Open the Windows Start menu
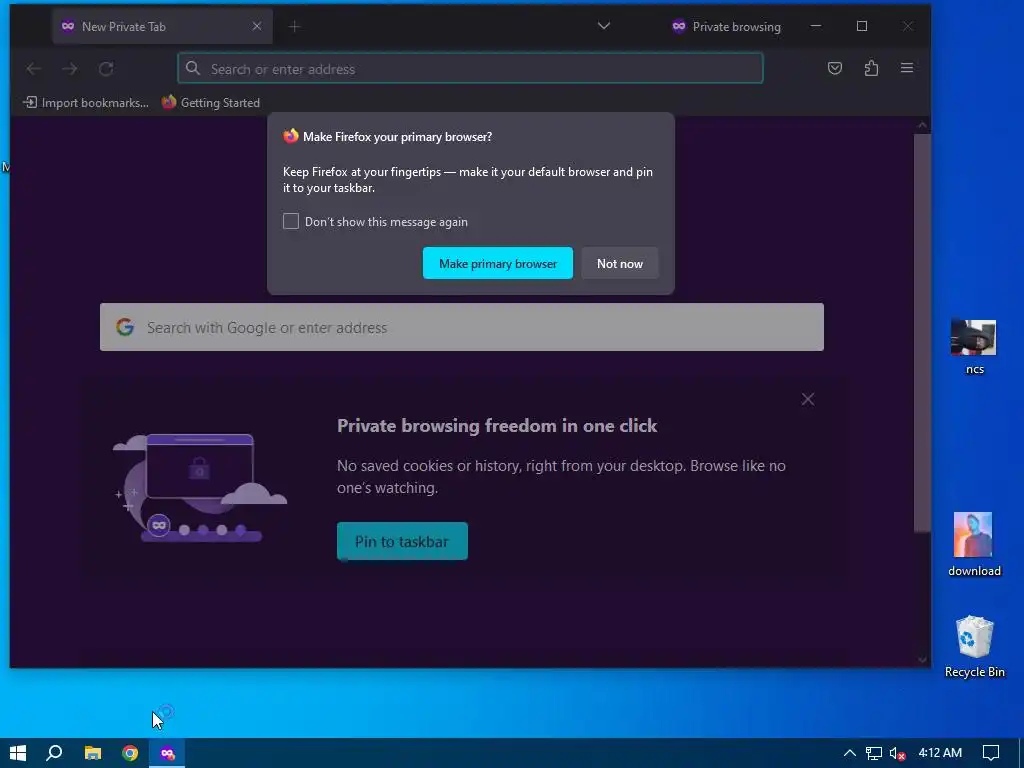1024x768 pixels. (x=18, y=753)
